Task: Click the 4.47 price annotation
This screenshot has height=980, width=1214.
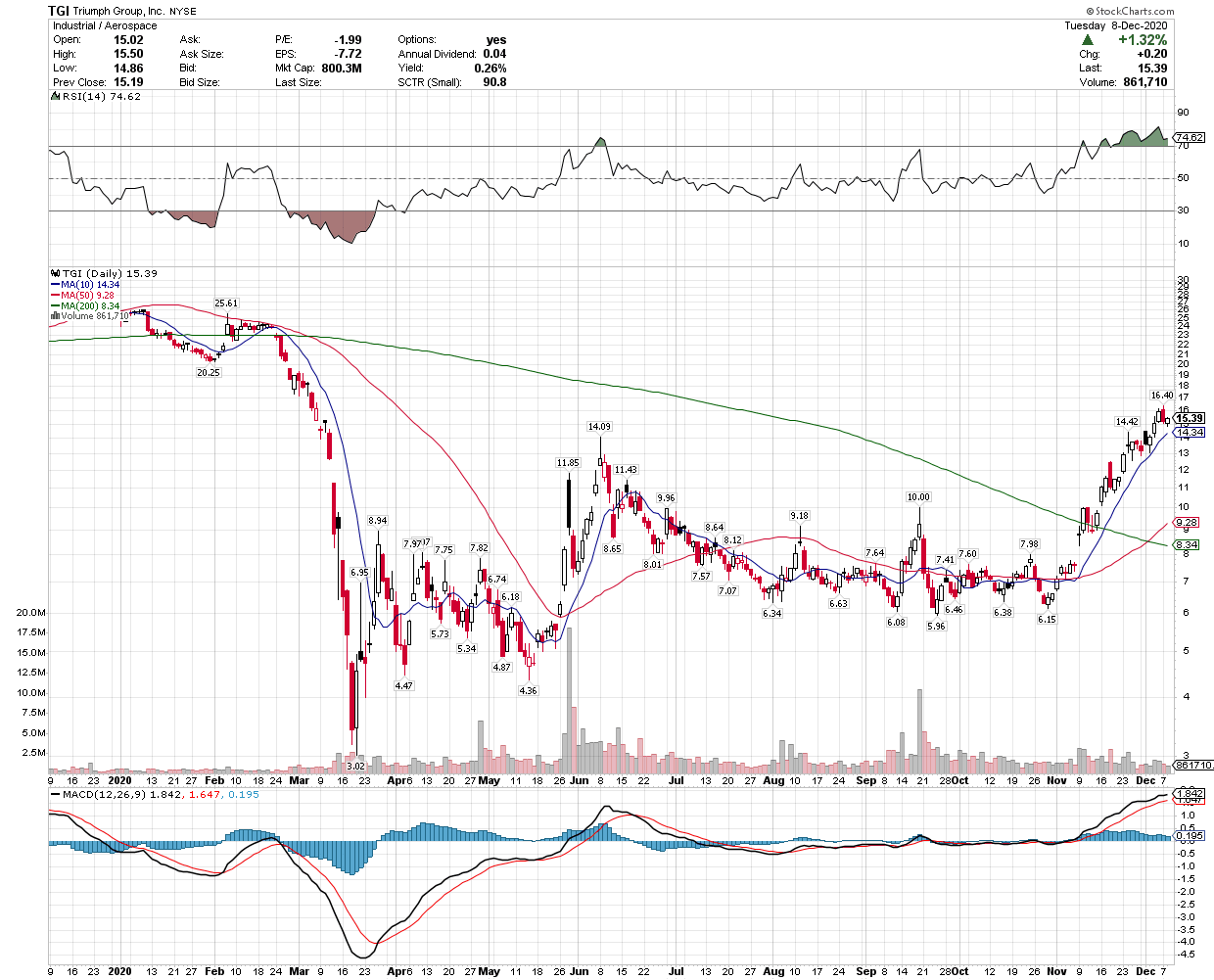Action: point(403,686)
